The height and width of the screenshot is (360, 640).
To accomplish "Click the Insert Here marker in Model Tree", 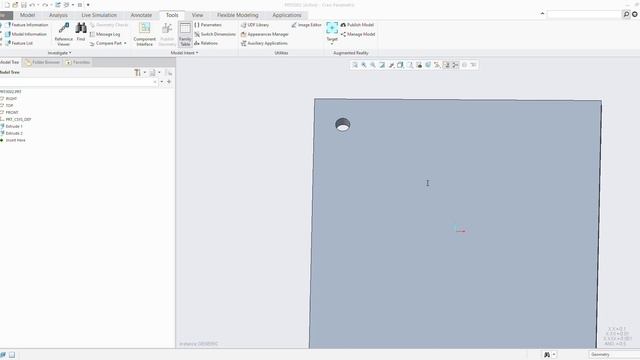I will (x=13, y=140).
